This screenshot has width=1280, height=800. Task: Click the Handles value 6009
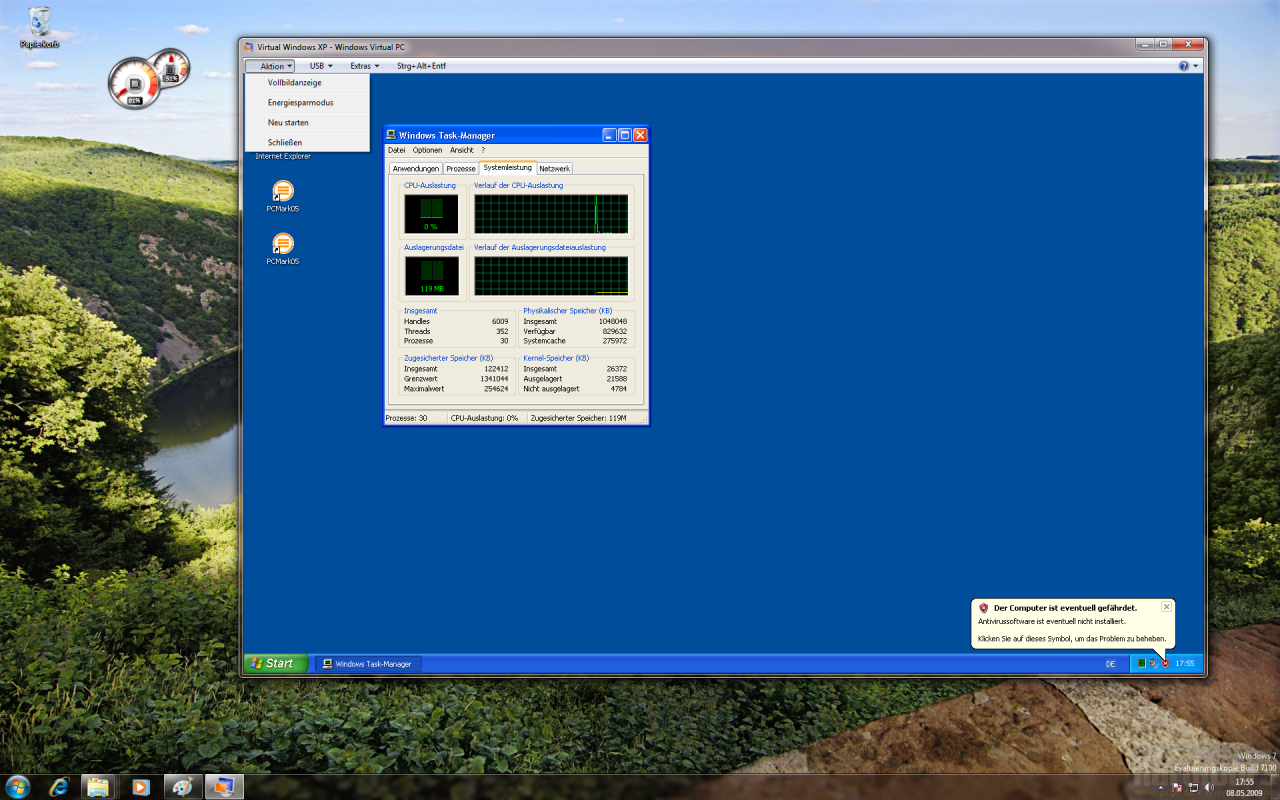tap(500, 321)
